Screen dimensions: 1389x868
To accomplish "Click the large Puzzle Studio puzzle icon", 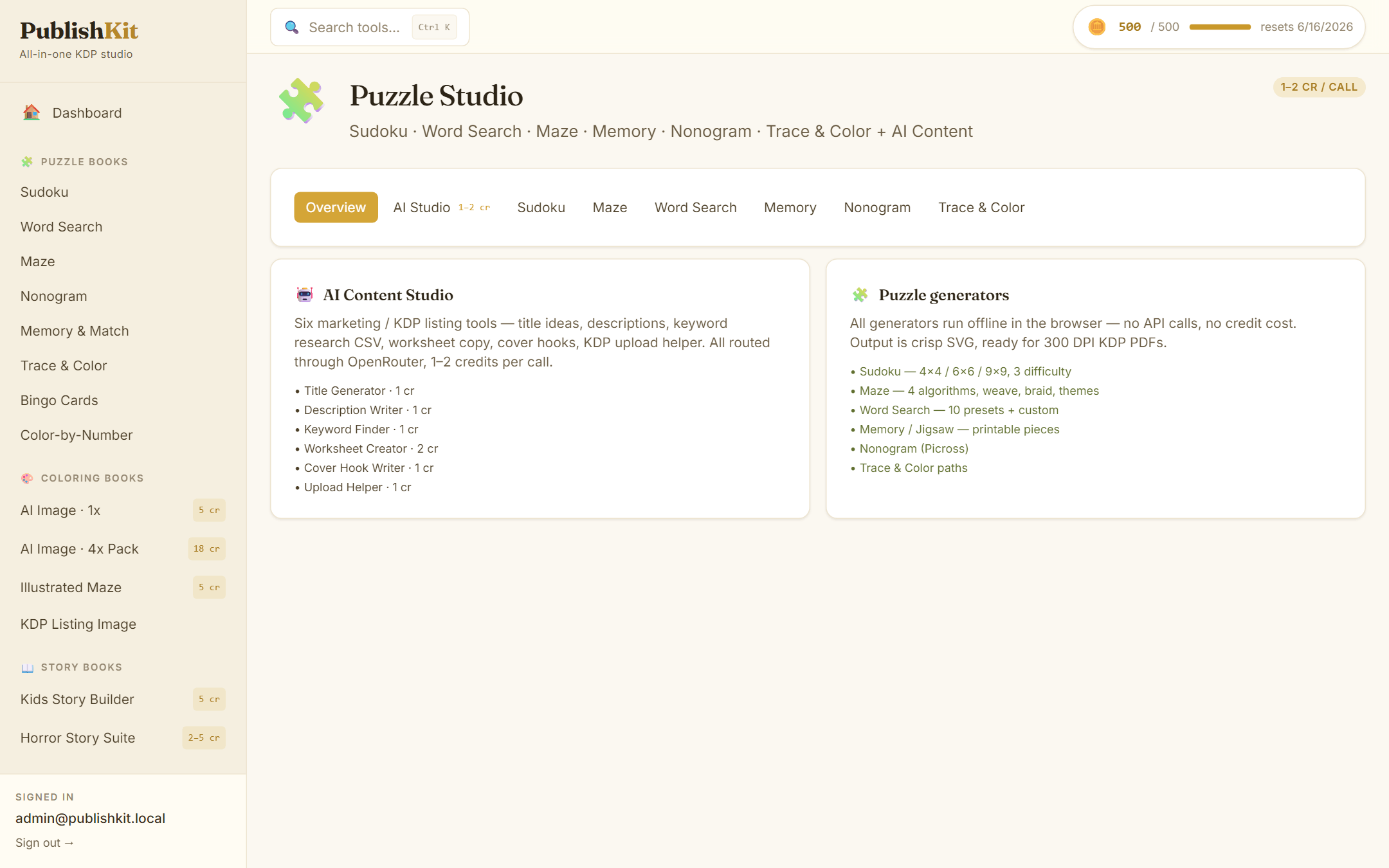I will pos(301,100).
